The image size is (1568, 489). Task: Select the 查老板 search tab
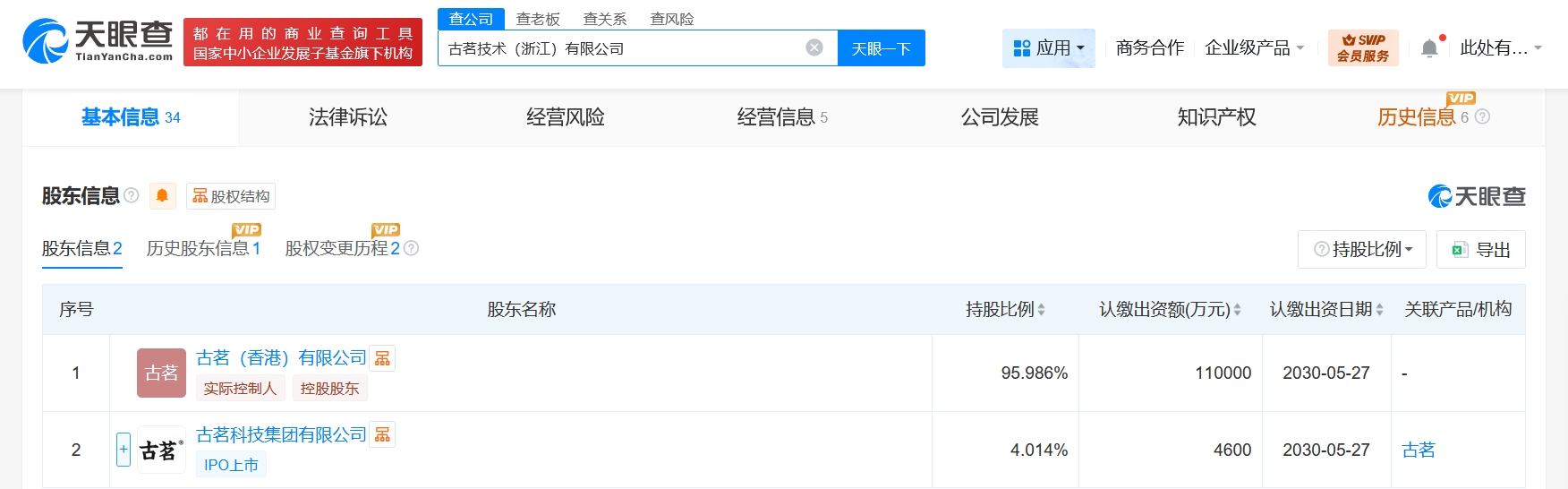coord(538,19)
